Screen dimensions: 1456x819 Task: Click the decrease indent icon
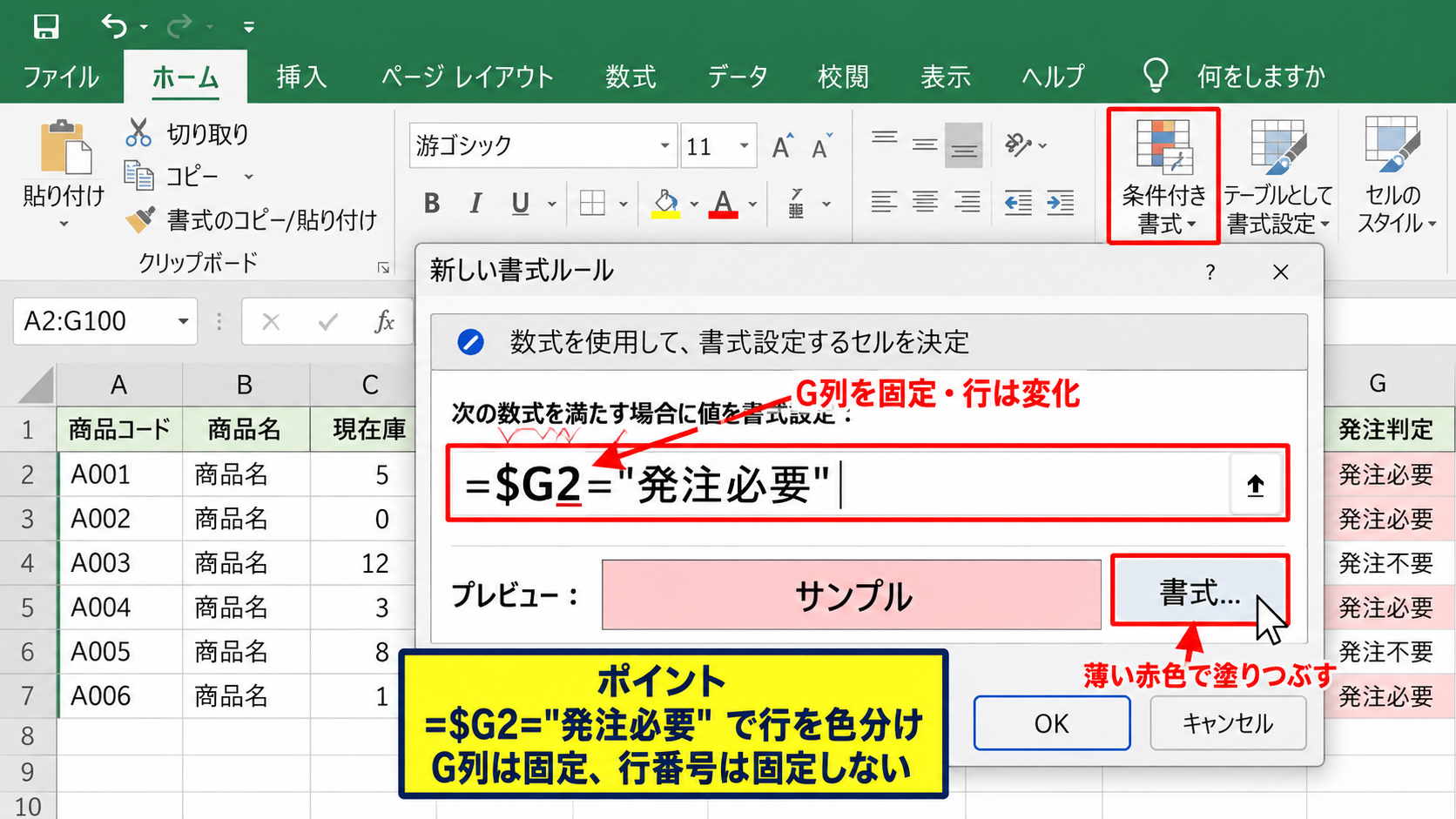click(1017, 203)
